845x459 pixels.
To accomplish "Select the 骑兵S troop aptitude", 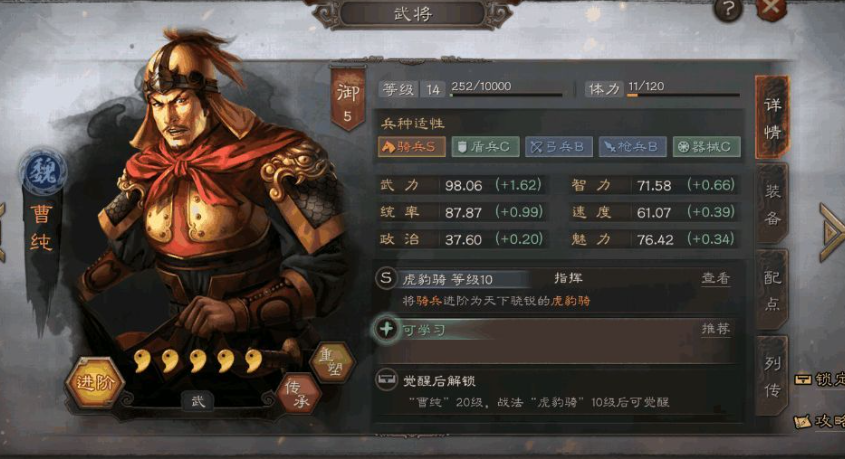I will (x=412, y=147).
